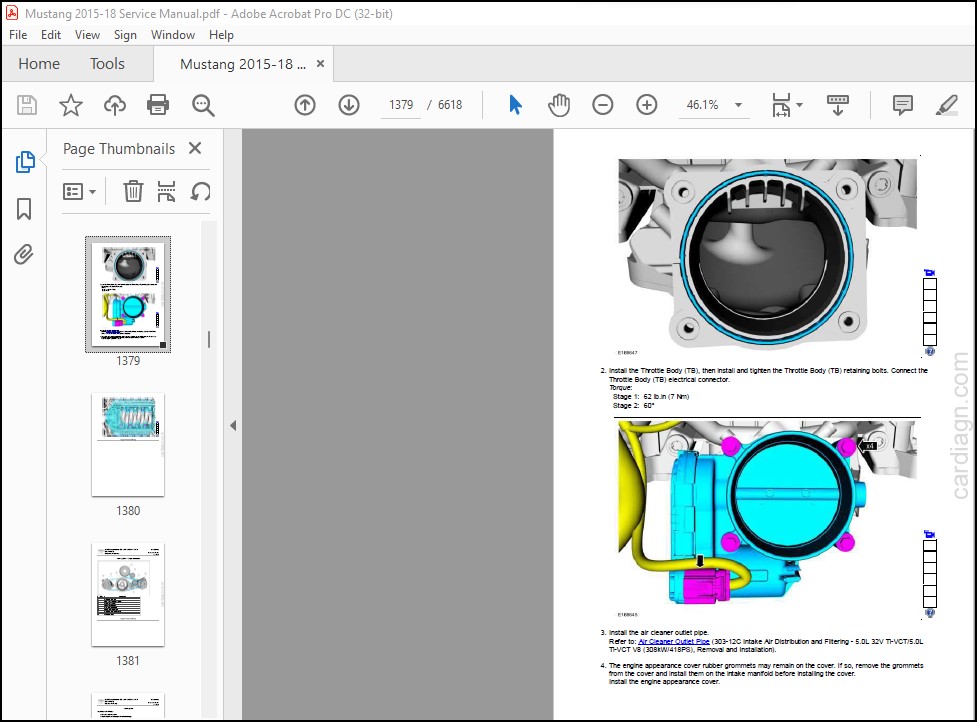Screen dimensions: 977x722
Task: Click the video icon beside the blue throttle body illustration
Action: tap(930, 534)
